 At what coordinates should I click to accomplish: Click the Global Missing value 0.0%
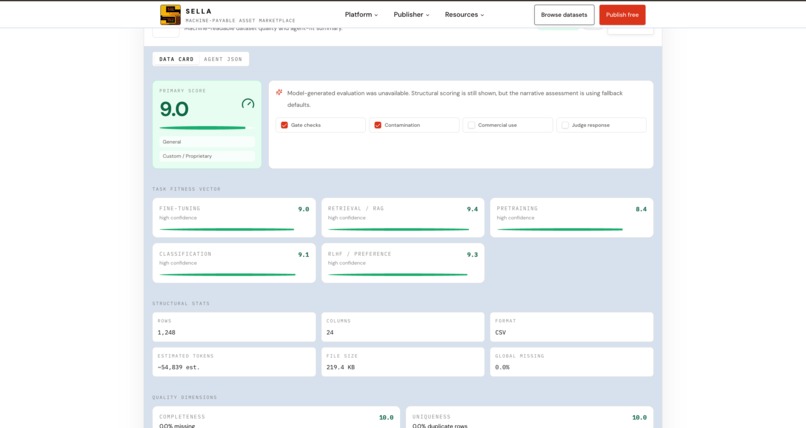pos(502,367)
